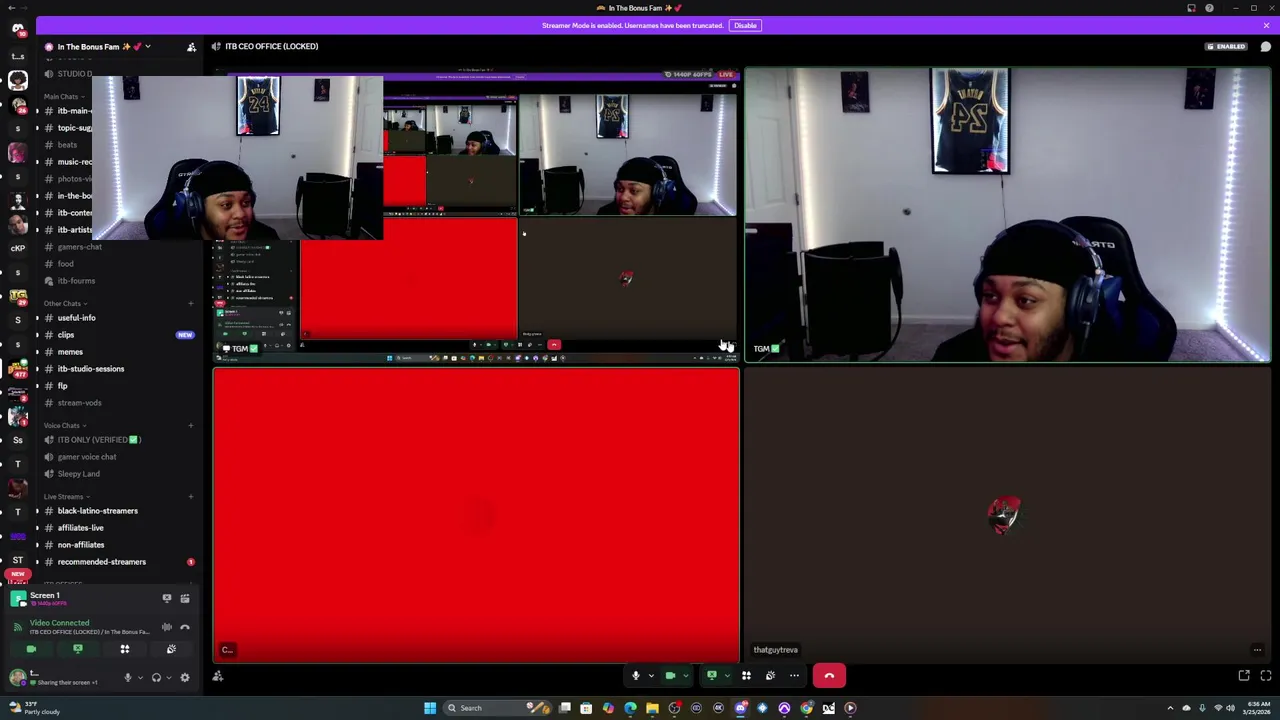Open weather widget showing Partly cloudy
This screenshot has height=720, width=1280.
(35, 708)
